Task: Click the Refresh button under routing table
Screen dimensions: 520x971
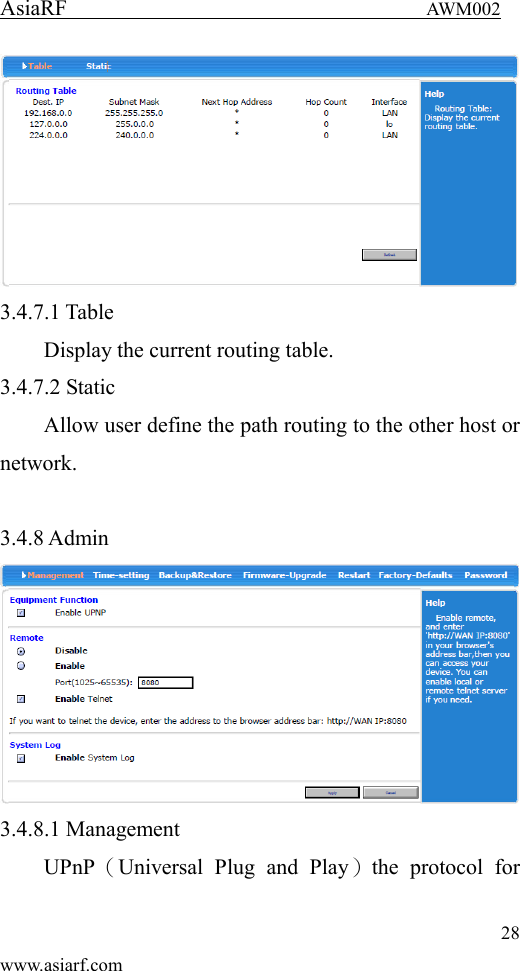Action: (x=389, y=255)
